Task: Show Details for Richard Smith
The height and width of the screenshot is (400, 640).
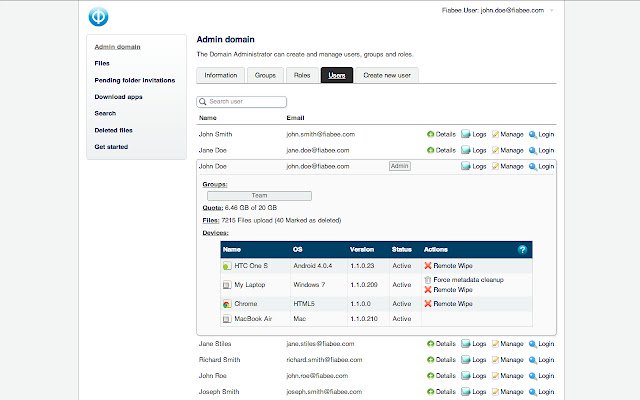Action: pyautogui.click(x=441, y=360)
